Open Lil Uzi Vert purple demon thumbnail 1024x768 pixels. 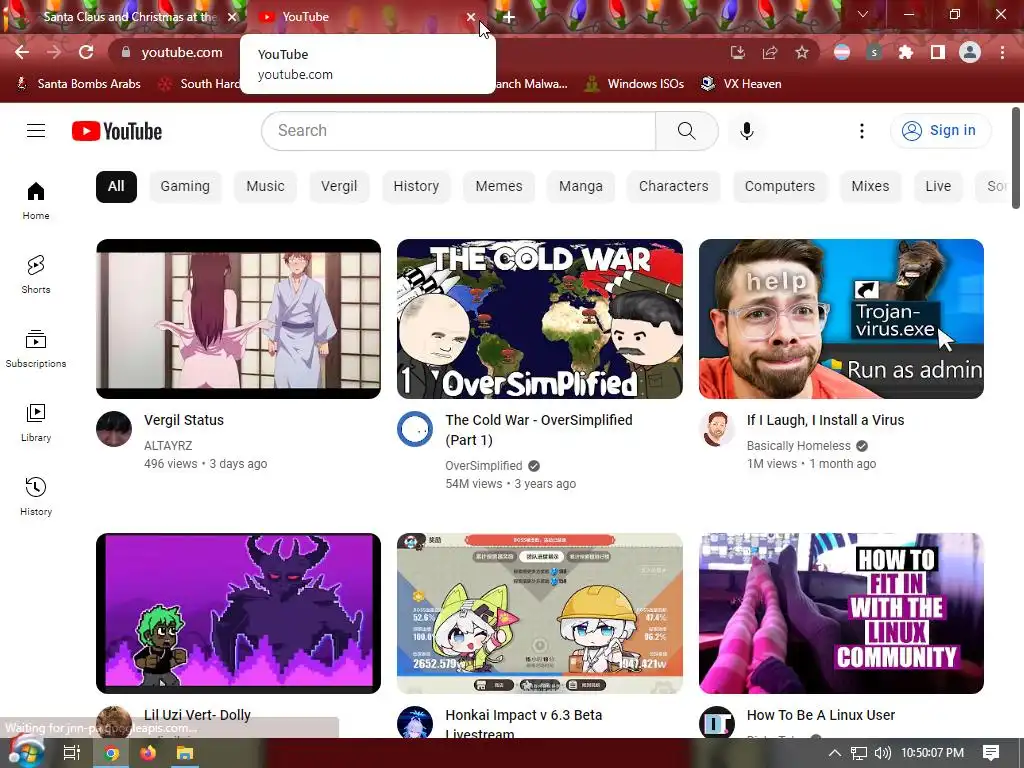[x=238, y=613]
